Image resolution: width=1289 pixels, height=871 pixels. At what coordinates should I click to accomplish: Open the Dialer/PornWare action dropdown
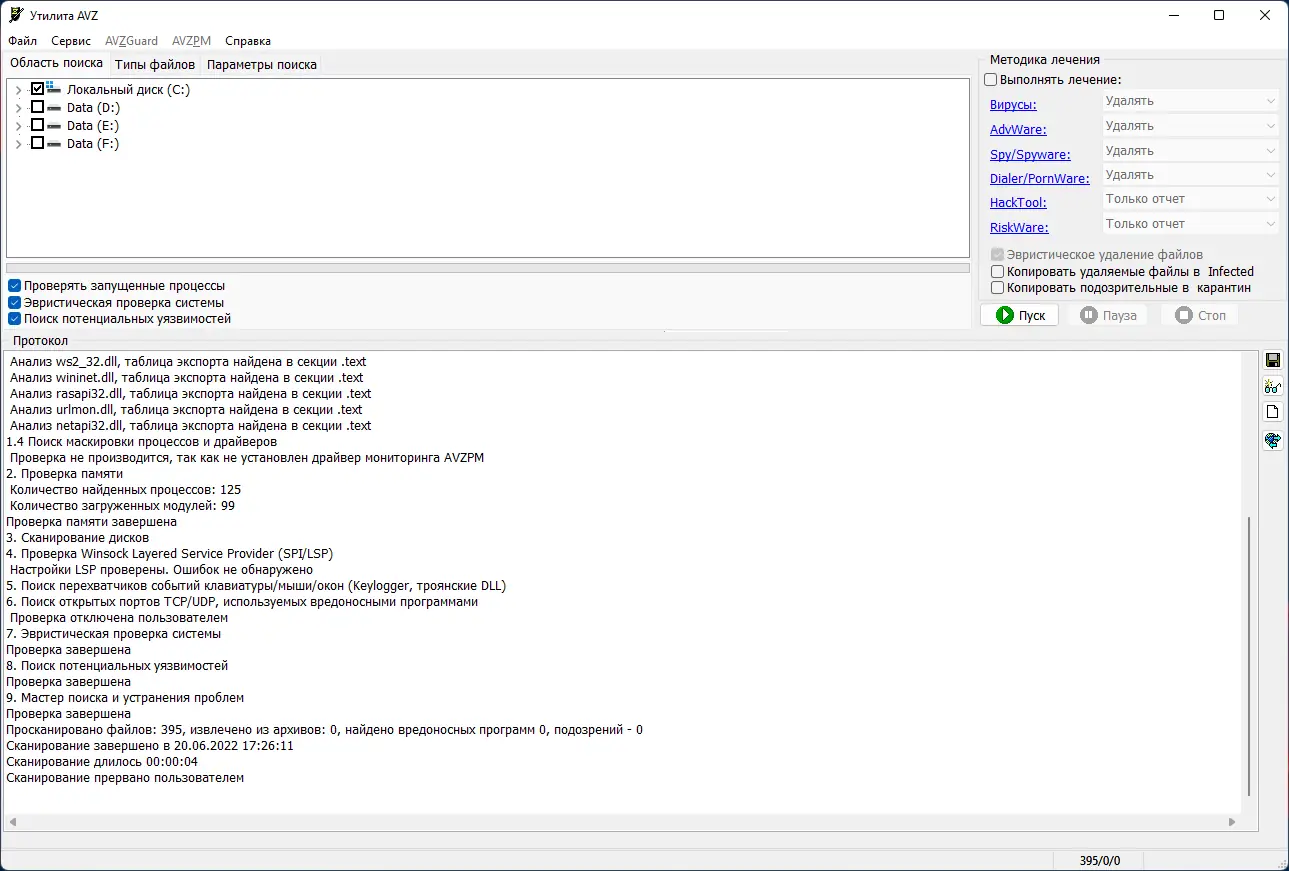point(1190,175)
